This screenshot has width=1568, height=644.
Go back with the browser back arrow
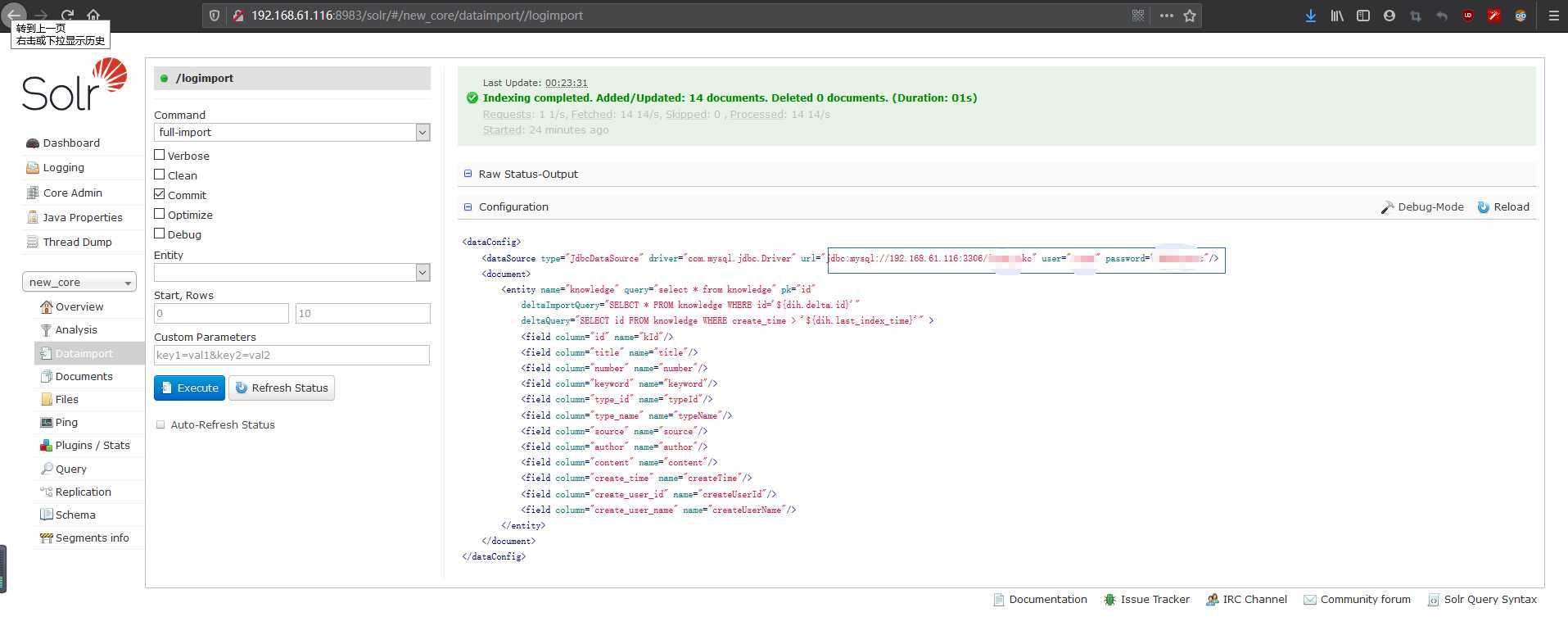(x=14, y=15)
